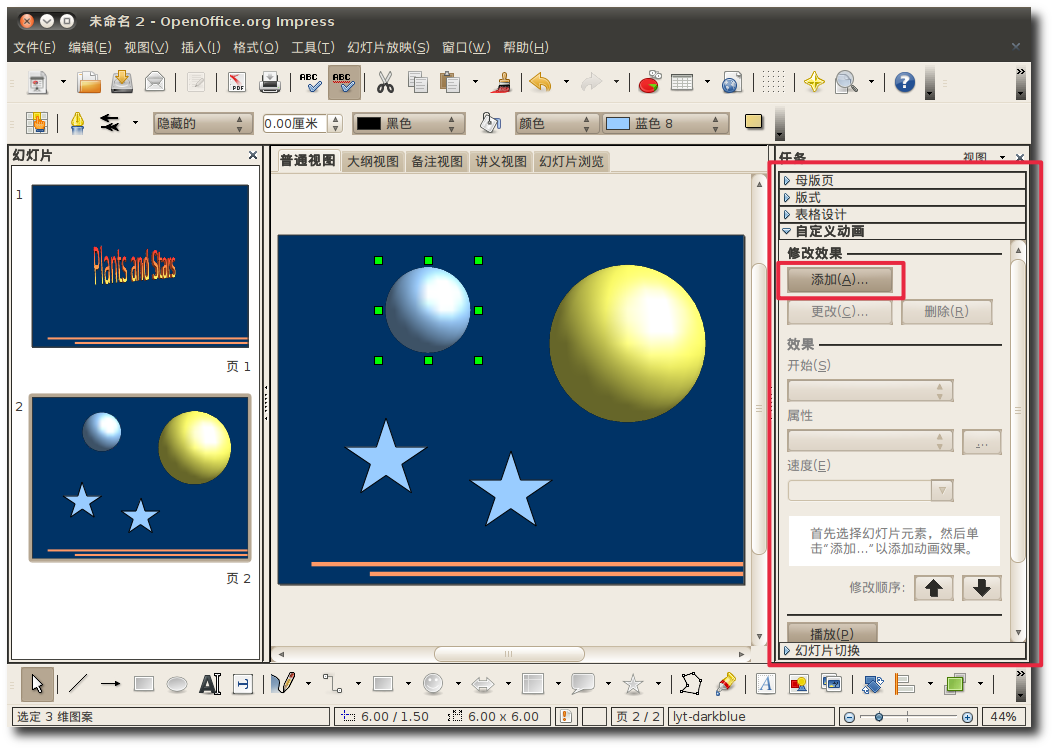The width and height of the screenshot is (1054, 750).
Task: Toggle the Shadow icon
Action: coord(754,122)
